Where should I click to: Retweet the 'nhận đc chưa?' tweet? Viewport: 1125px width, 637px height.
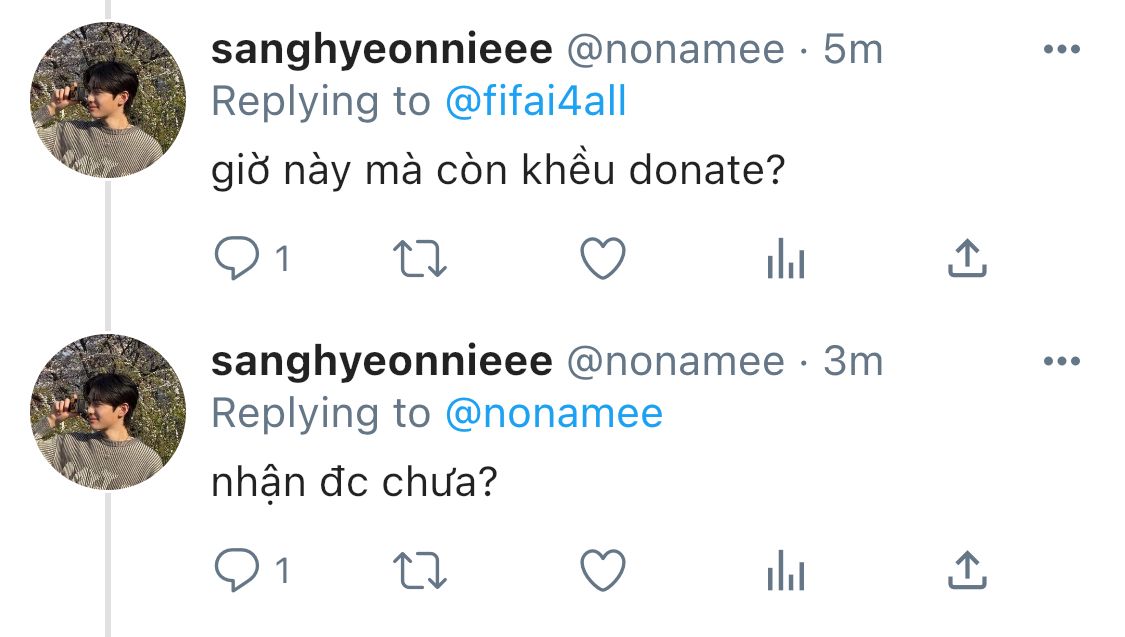coord(420,571)
